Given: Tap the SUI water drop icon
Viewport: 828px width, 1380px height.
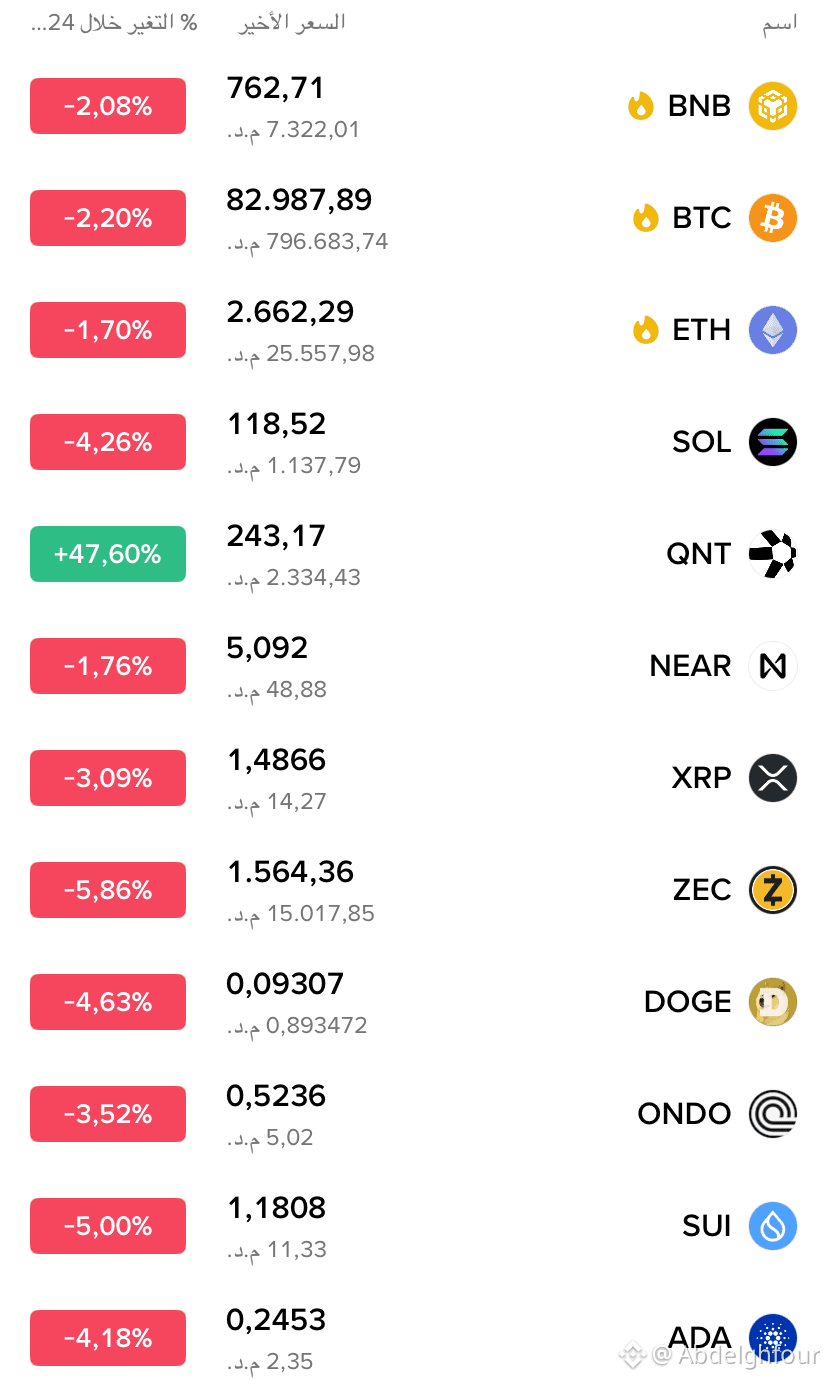Looking at the screenshot, I should coord(773,1226).
